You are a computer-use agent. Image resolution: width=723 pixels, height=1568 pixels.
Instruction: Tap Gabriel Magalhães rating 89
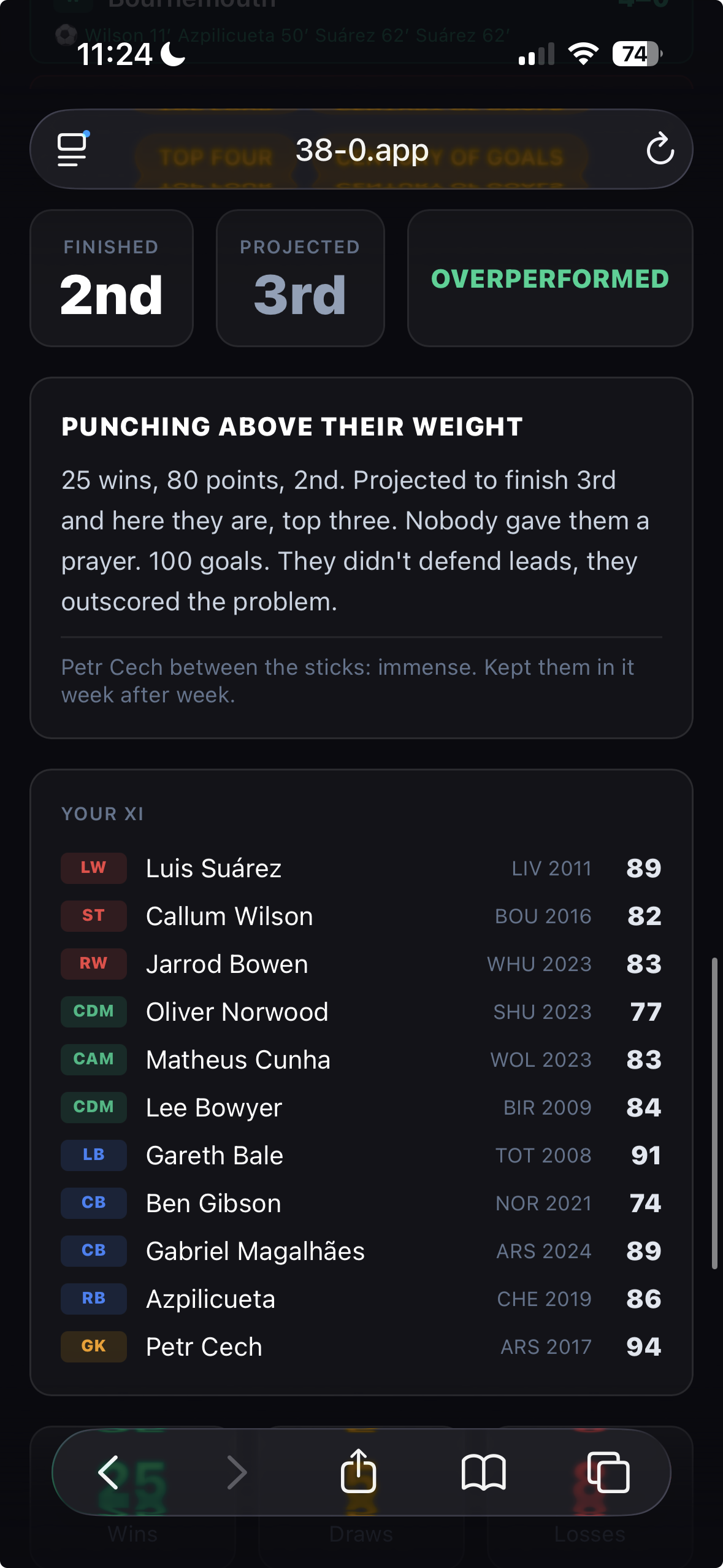coord(644,1251)
